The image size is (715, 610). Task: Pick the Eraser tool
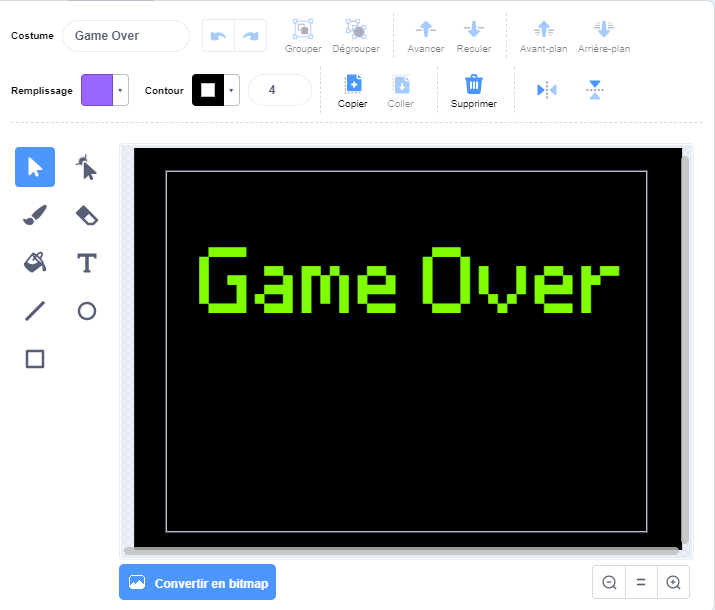coord(87,215)
